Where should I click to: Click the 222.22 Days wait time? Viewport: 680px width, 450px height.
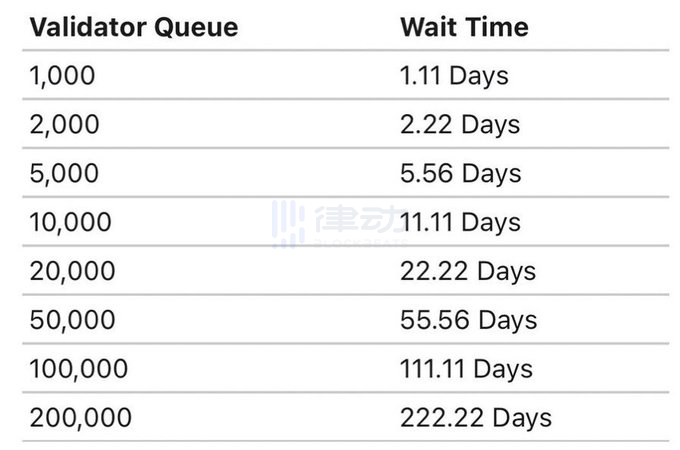(475, 418)
